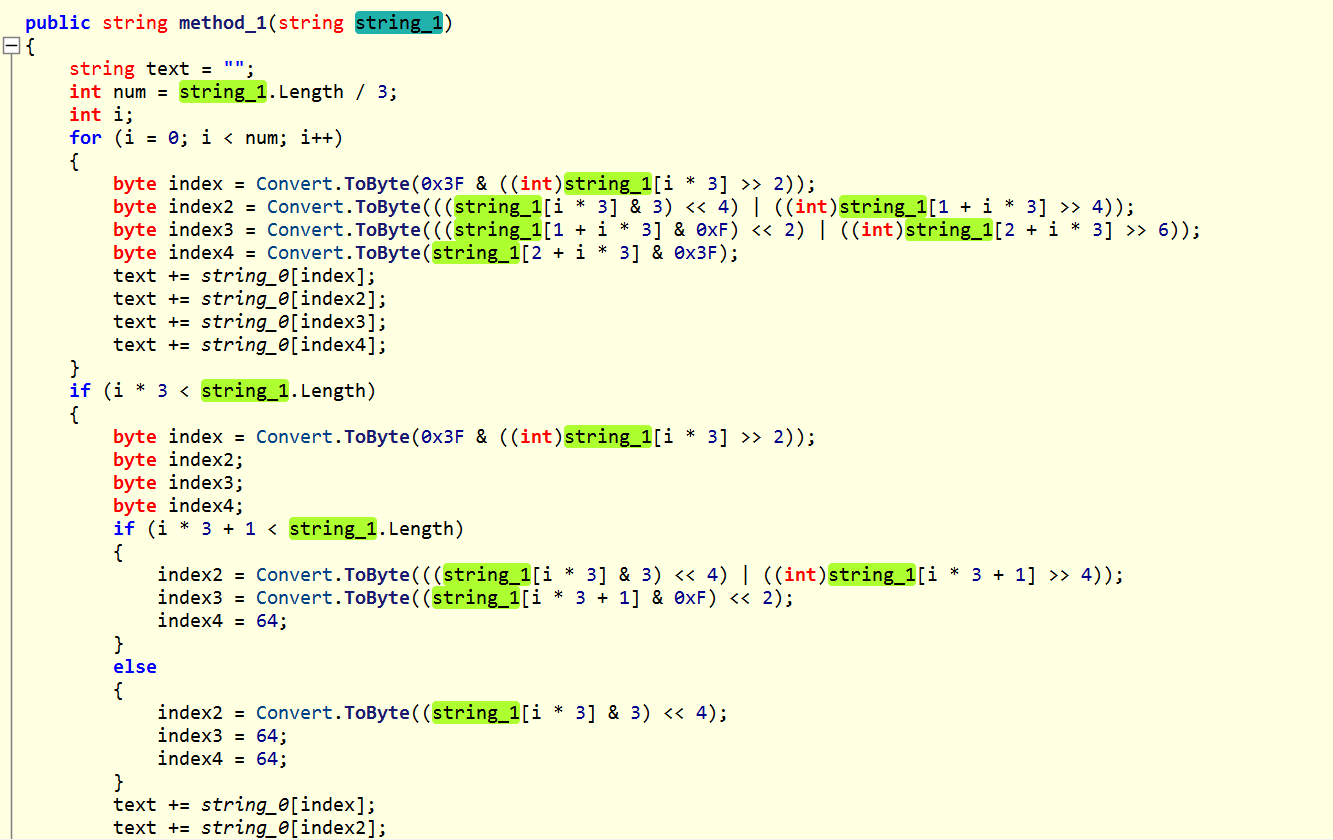This screenshot has height=840, width=1333.
Task: Click the 'if (i * 3 < string_1.Length)' condition
Action: coord(222,391)
